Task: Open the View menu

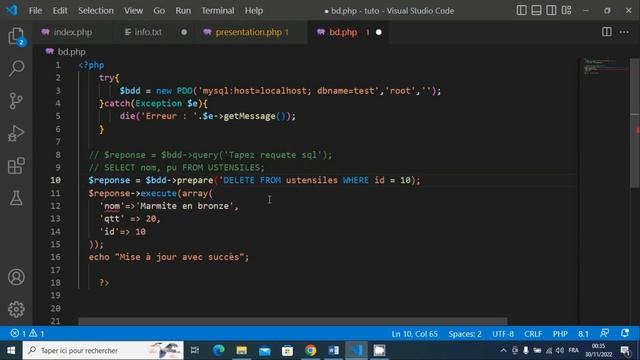Action: click(133, 11)
